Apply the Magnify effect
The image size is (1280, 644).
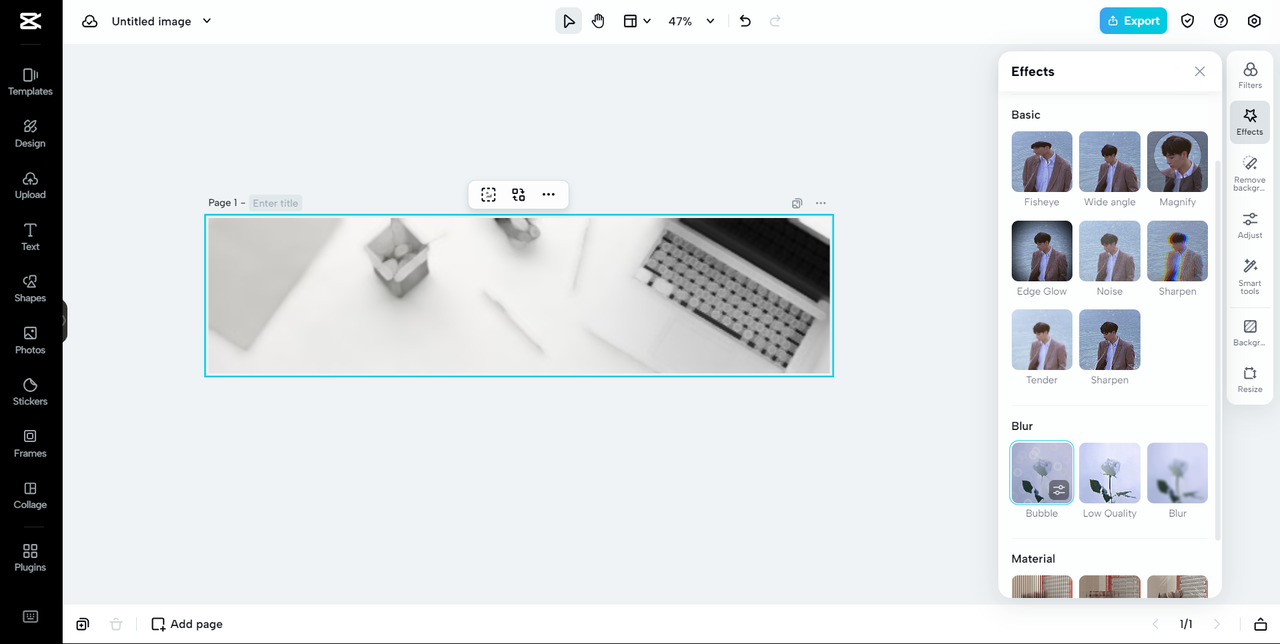1178,162
